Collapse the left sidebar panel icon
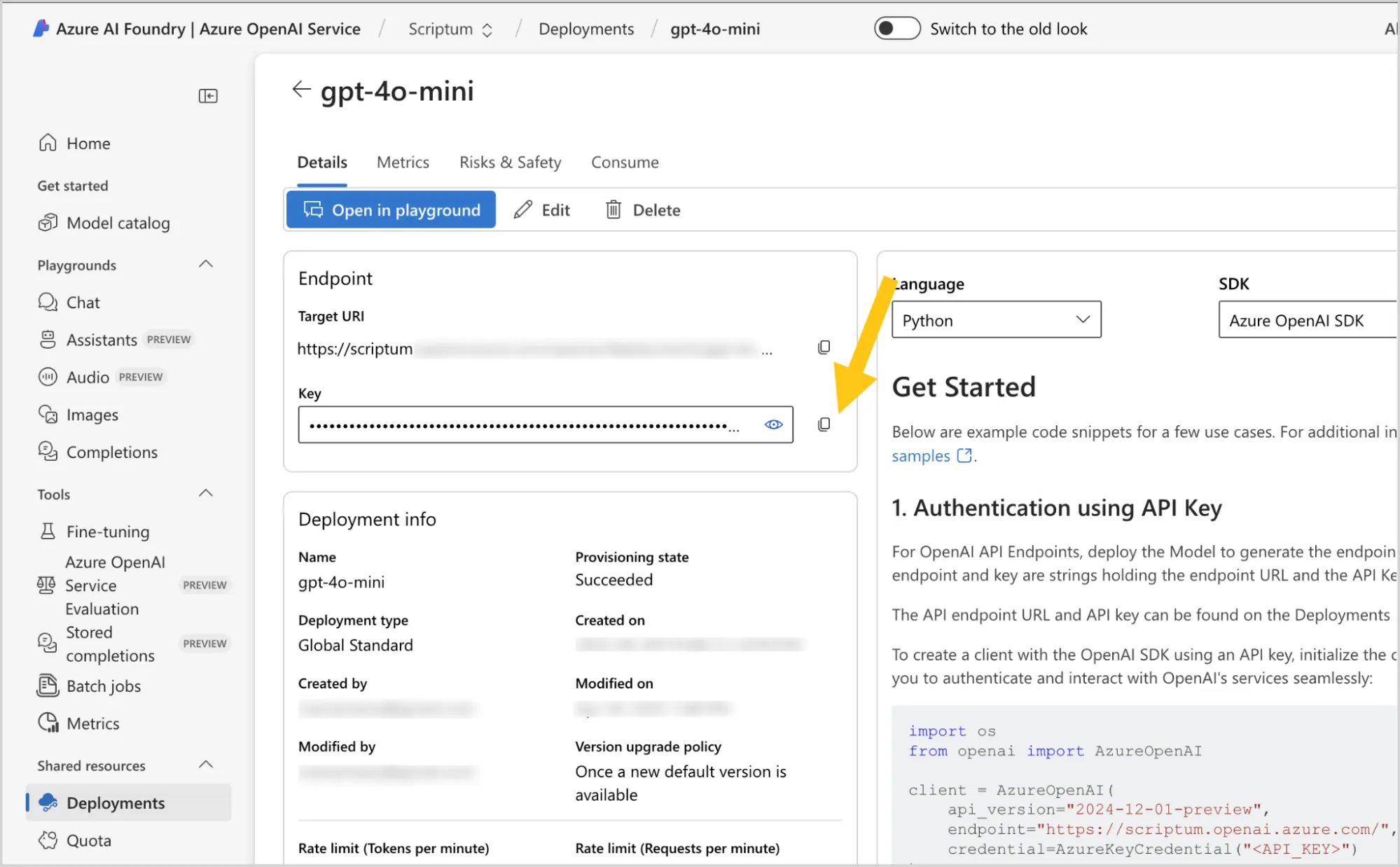1400x867 pixels. pyautogui.click(x=208, y=96)
